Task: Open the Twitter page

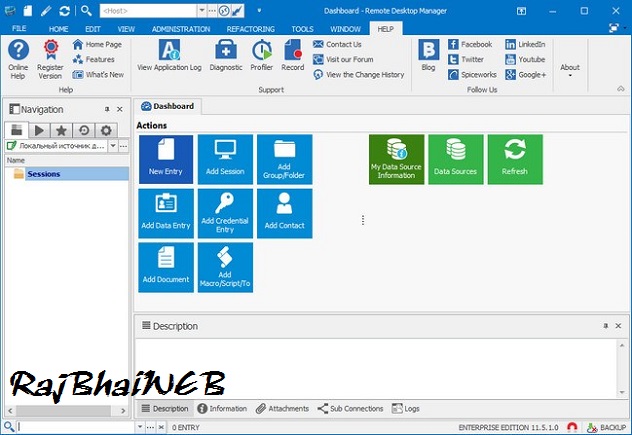Action: (x=466, y=60)
